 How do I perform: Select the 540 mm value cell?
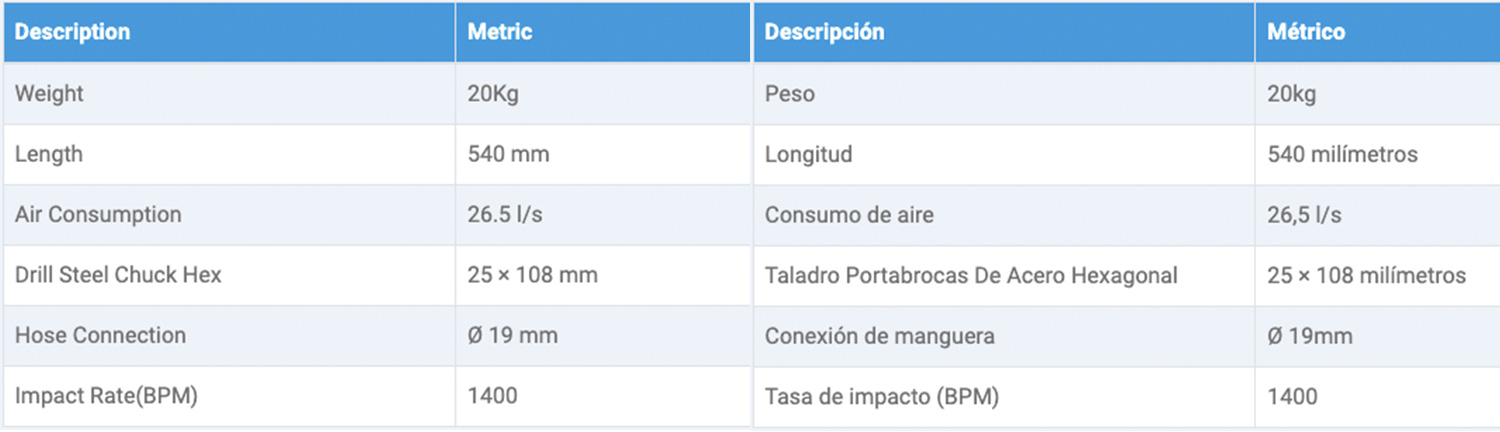(x=603, y=155)
